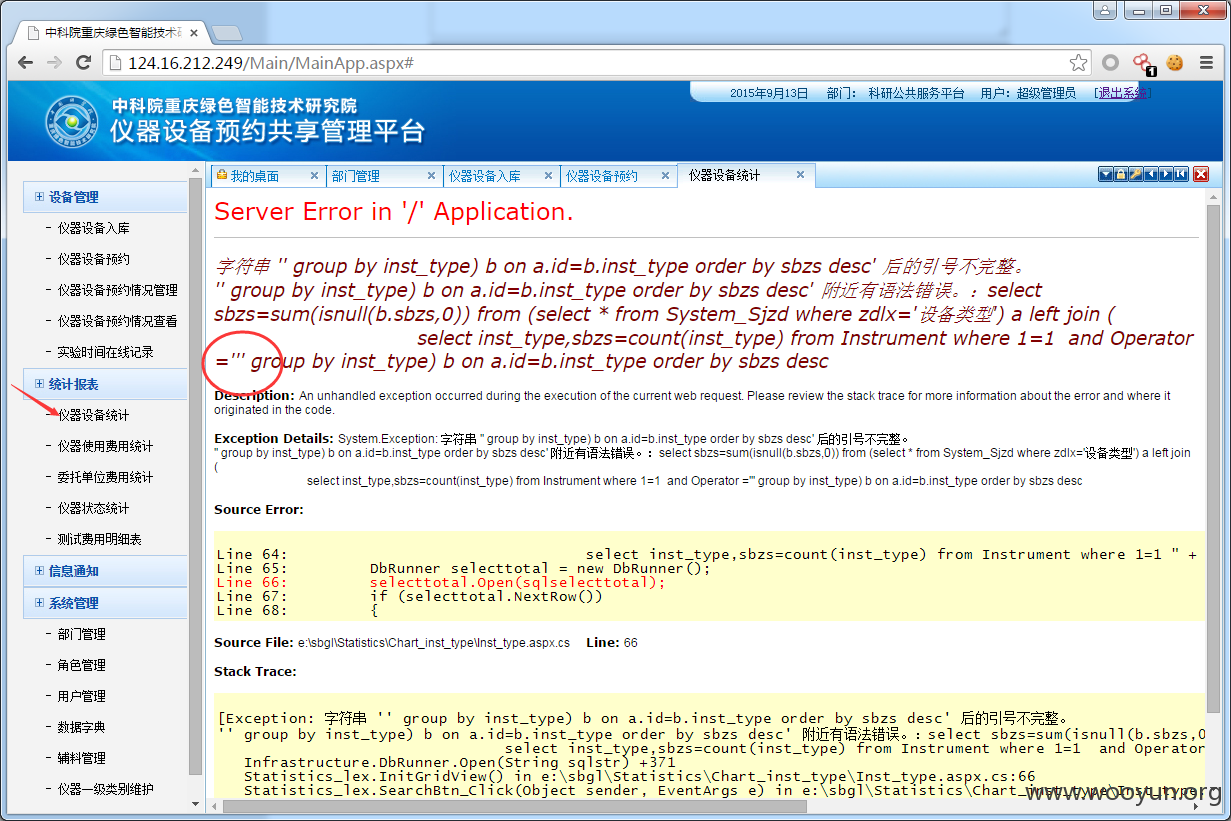1231x821 pixels.
Task: Click the platform logo emblem
Action: pyautogui.click(x=71, y=121)
